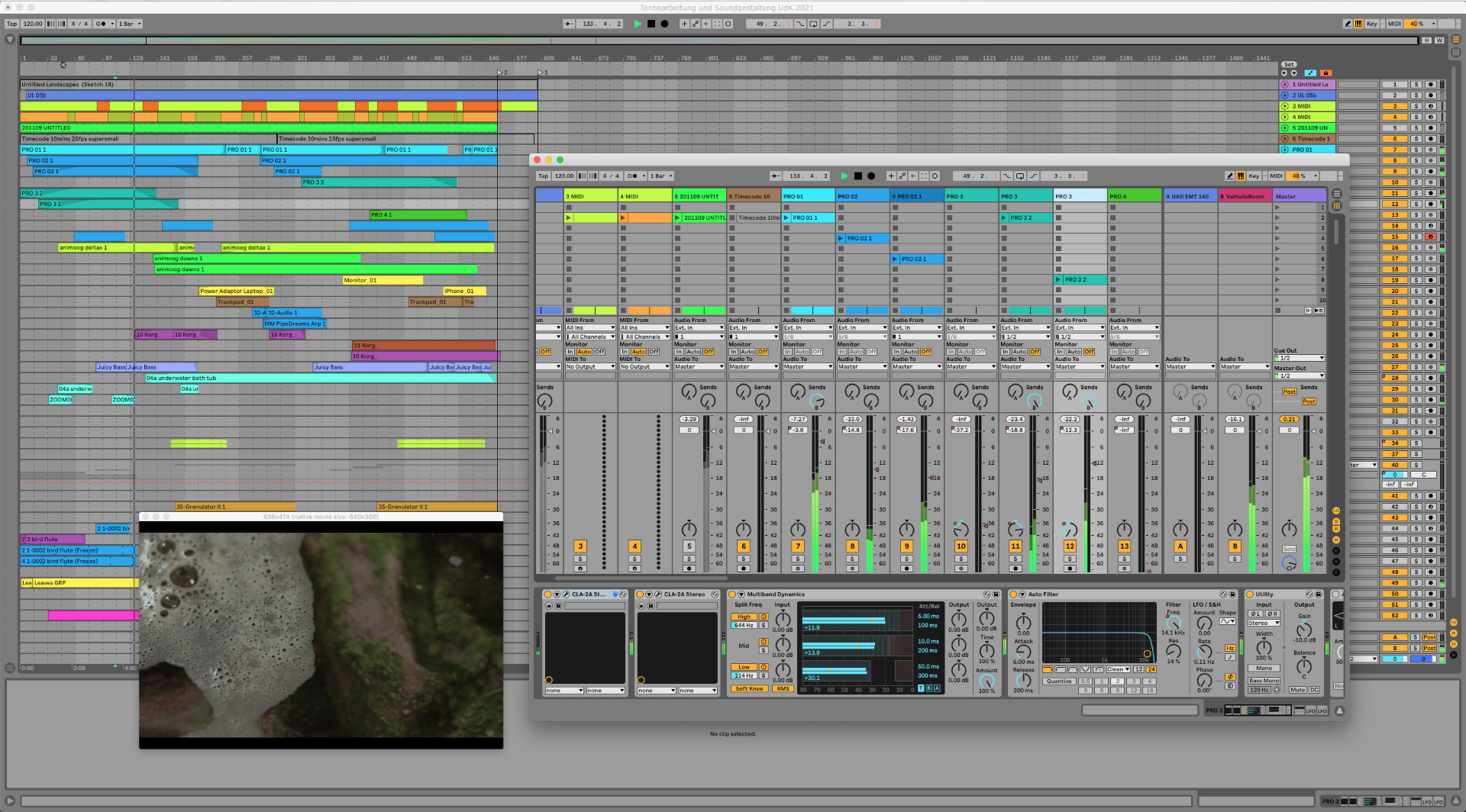Click the follow playback icon in front window

[775, 176]
